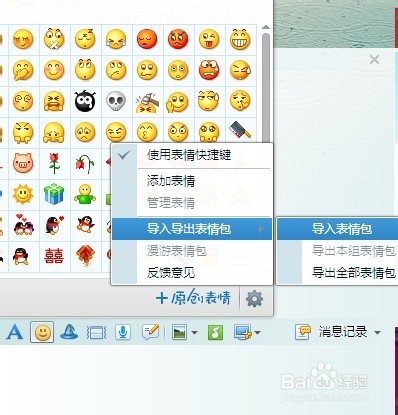Click the emoticon panel scrollbar thumb
Screen dimensions: 398x415
pyautogui.click(x=266, y=87)
